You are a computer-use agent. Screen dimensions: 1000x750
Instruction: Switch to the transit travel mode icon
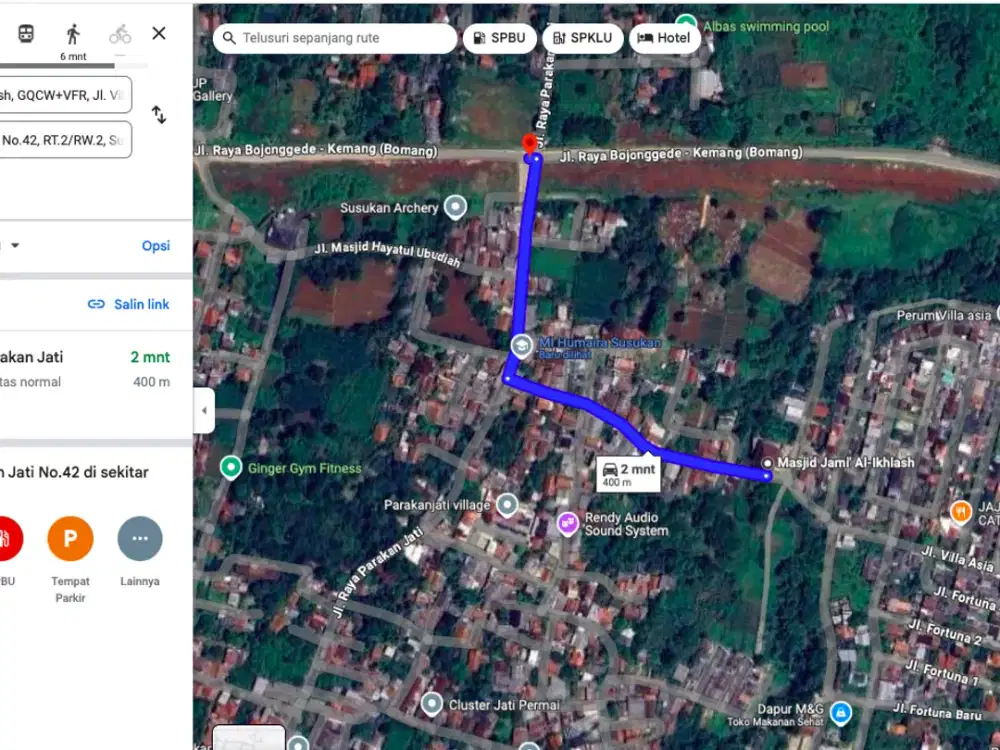pos(25,34)
